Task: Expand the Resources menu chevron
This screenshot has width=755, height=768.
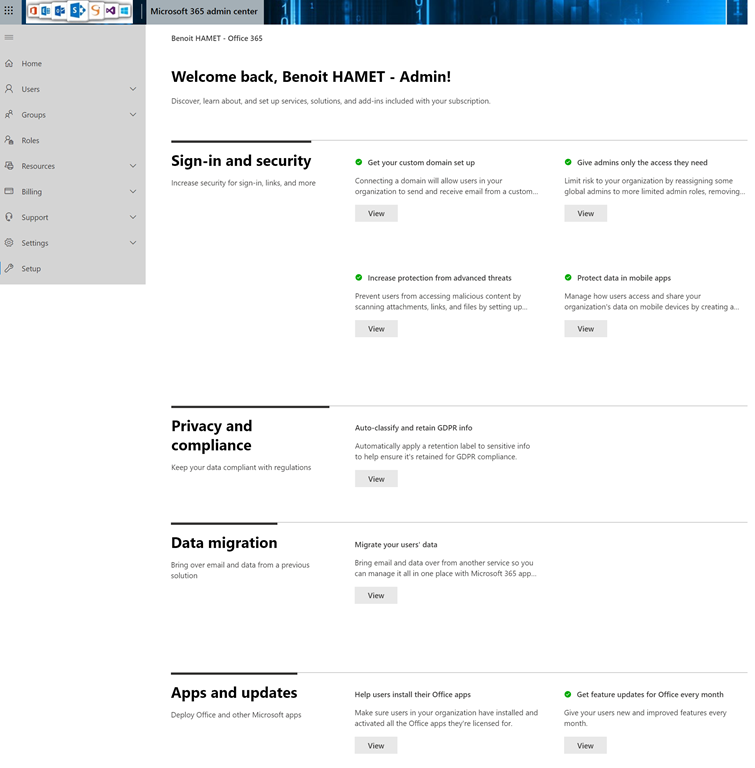Action: [133, 166]
